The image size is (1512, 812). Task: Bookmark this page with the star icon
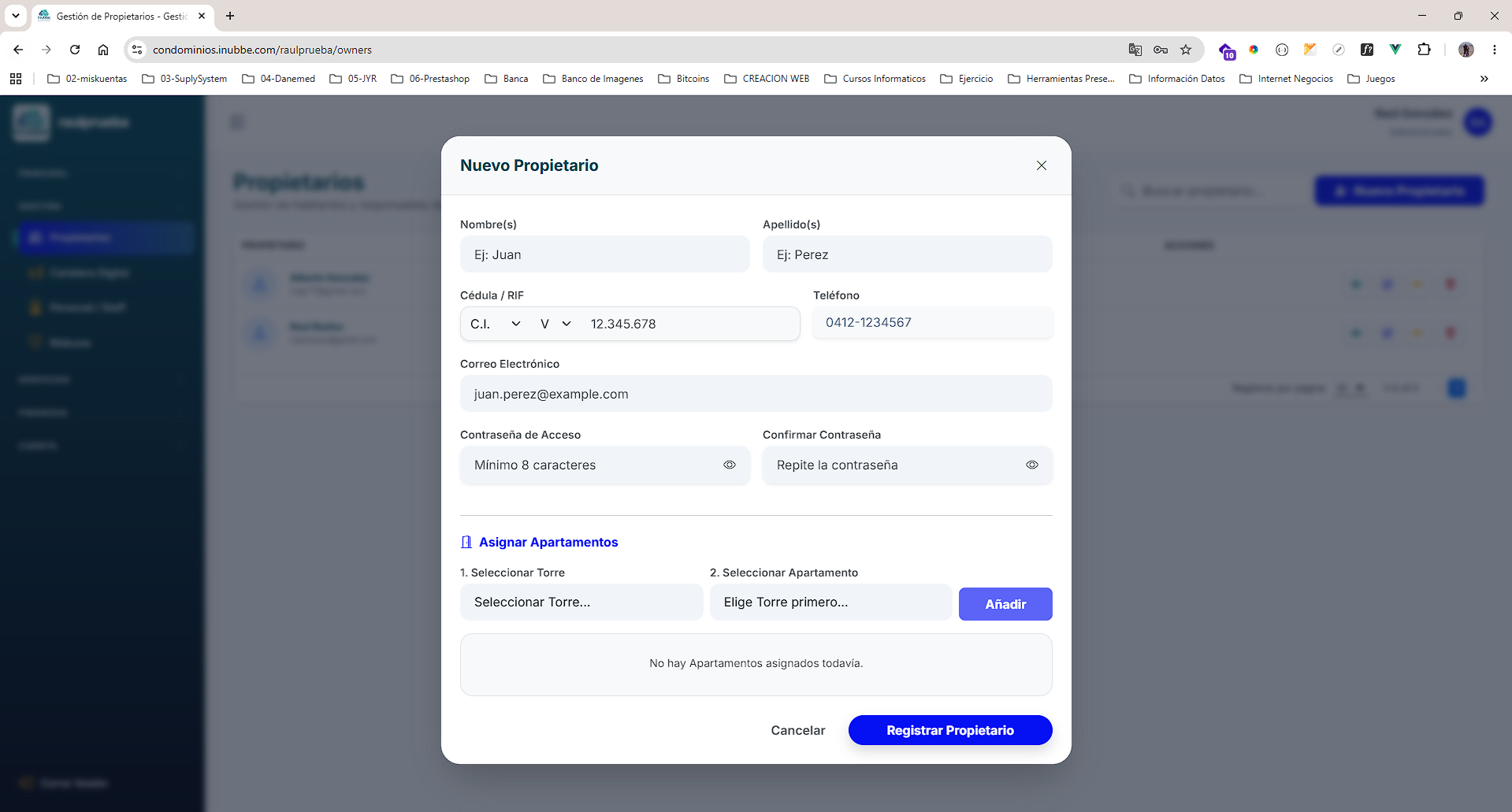click(1186, 50)
